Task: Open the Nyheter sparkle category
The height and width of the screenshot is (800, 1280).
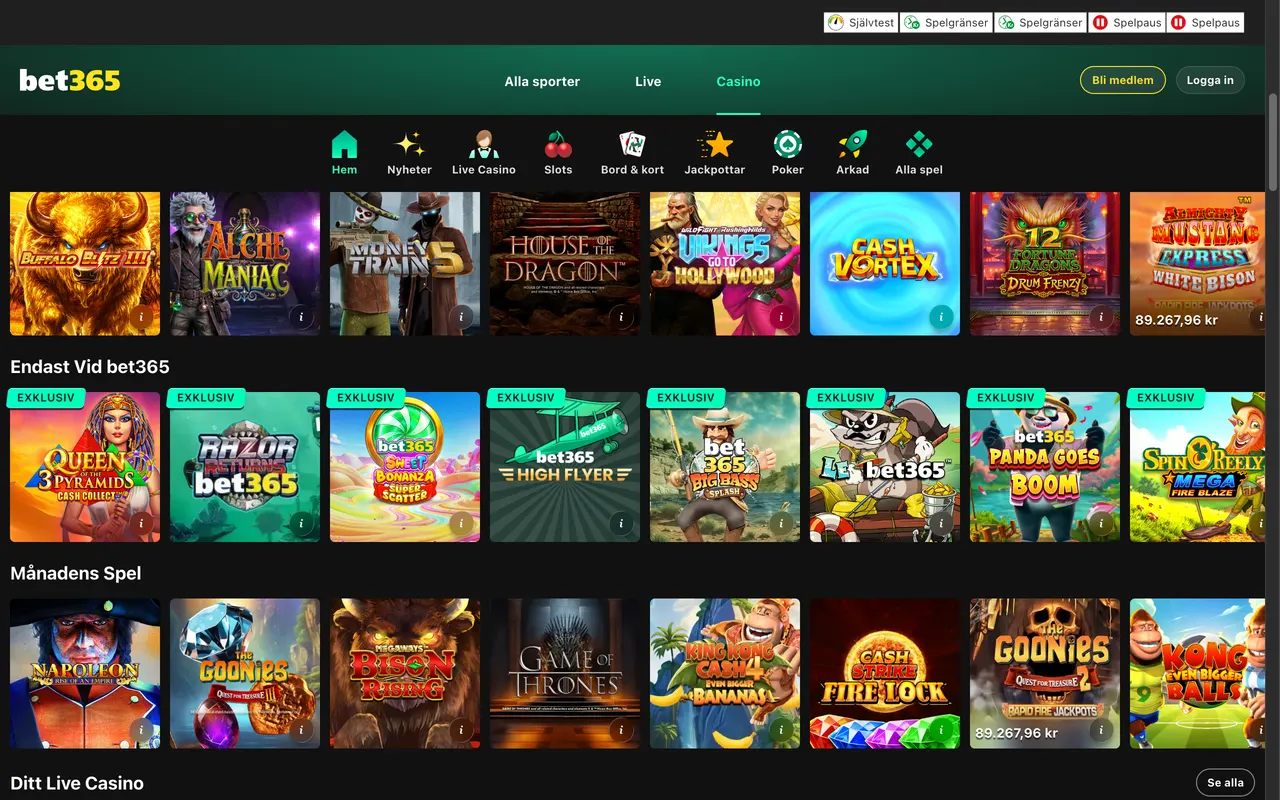Action: [409, 152]
